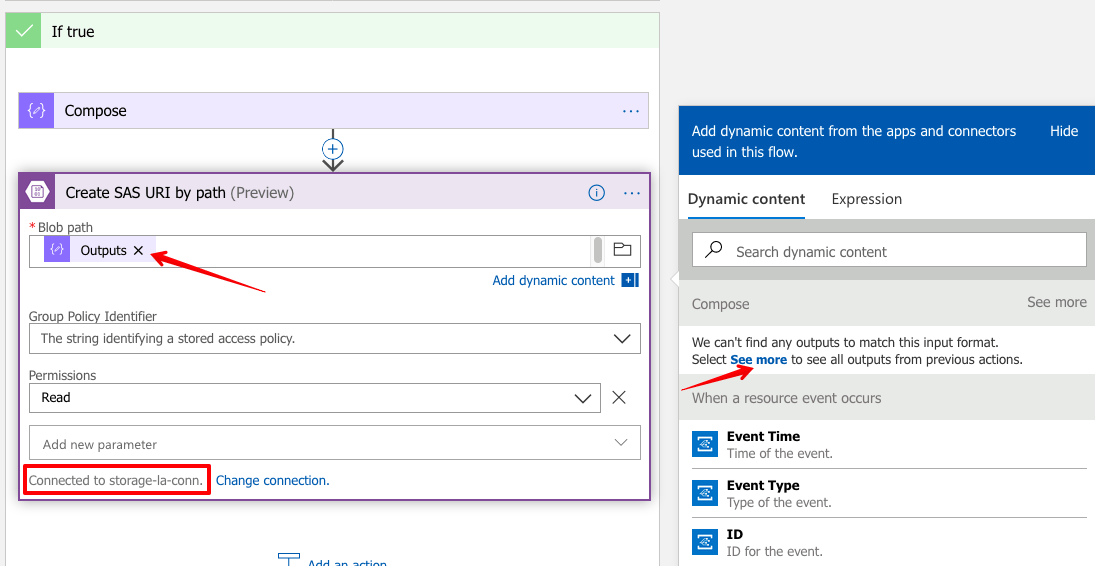Click the Change connection link
Image resolution: width=1095 pixels, height=566 pixels.
[272, 481]
